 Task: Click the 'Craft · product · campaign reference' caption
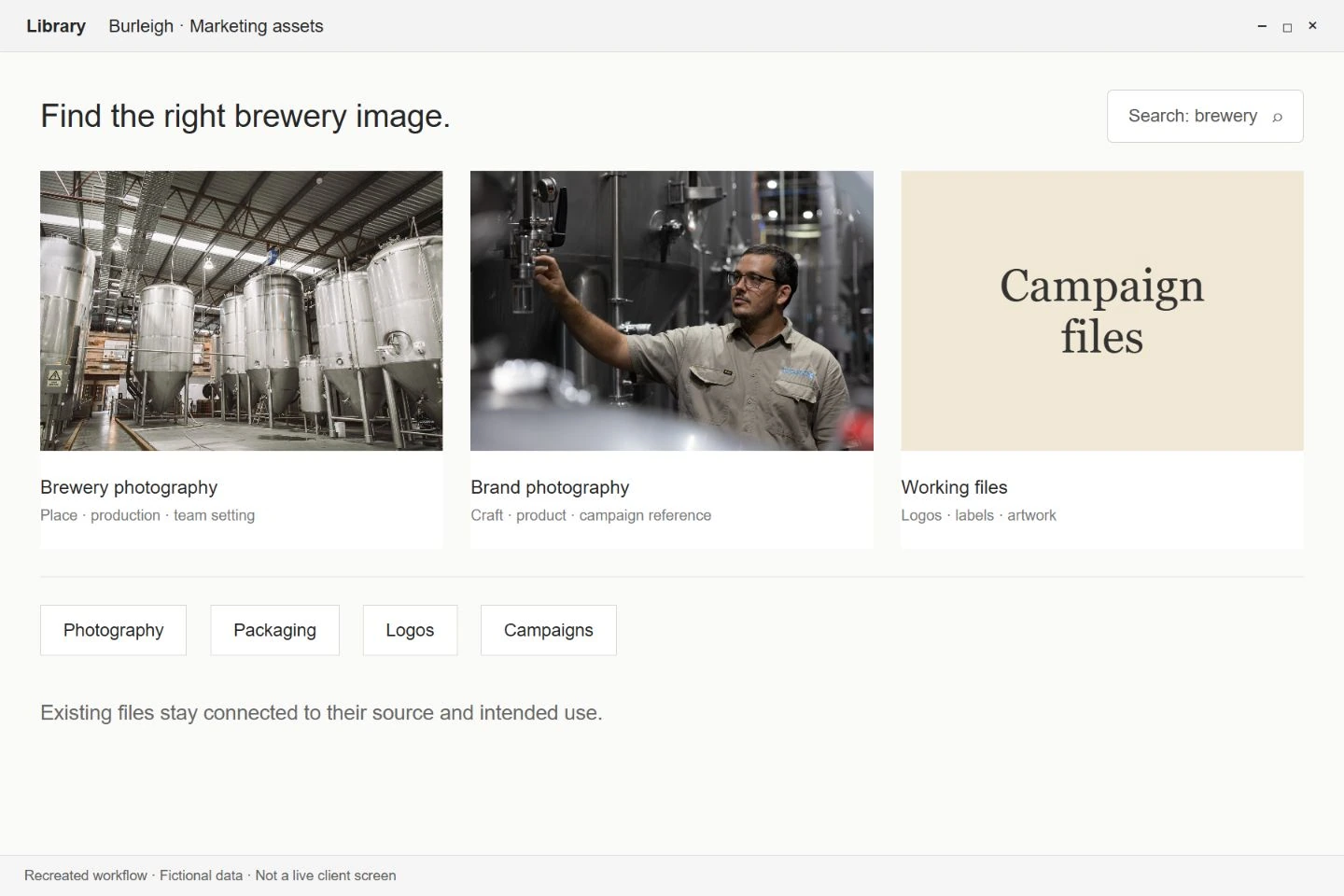click(591, 515)
